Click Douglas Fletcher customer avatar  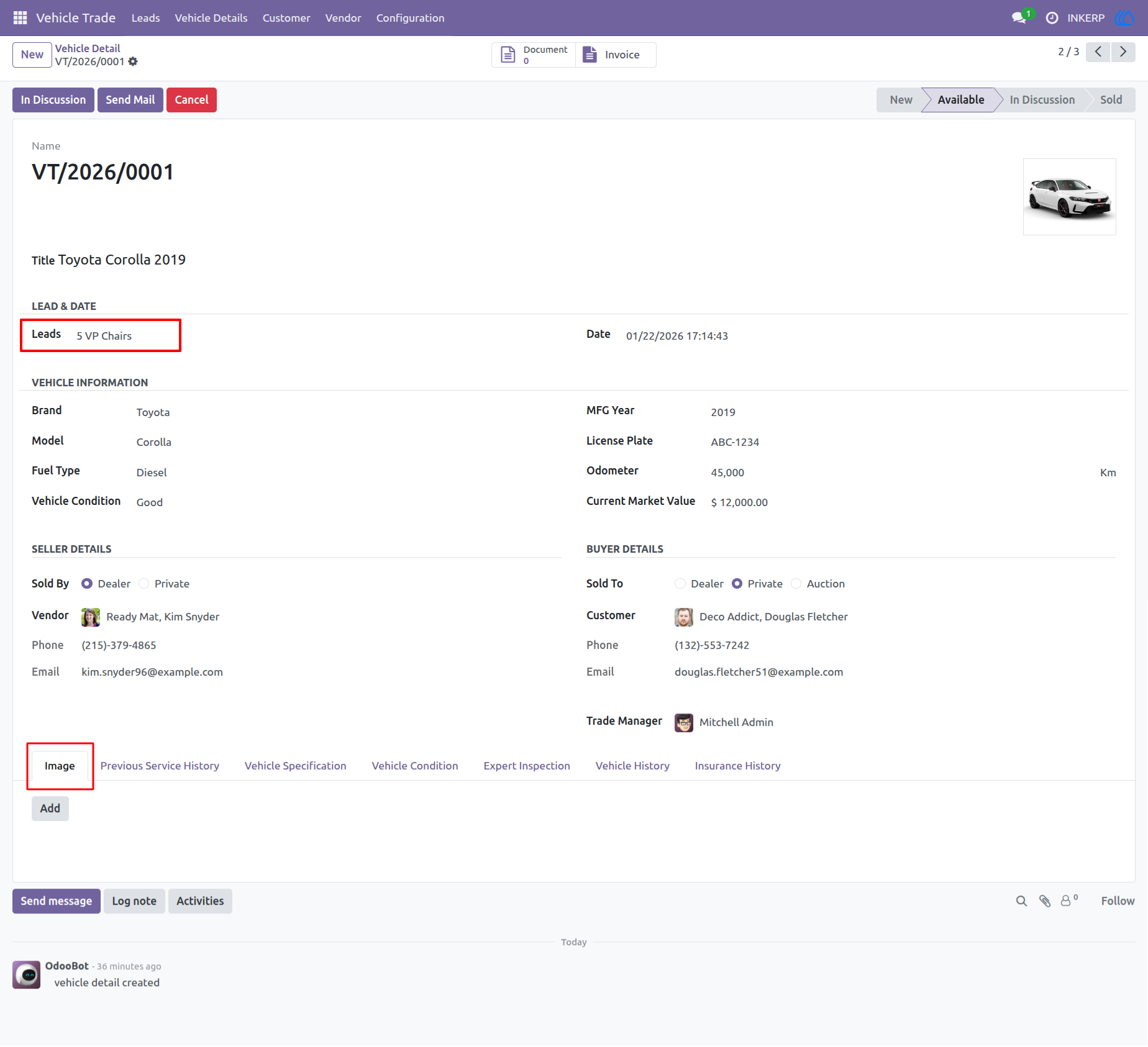point(684,617)
